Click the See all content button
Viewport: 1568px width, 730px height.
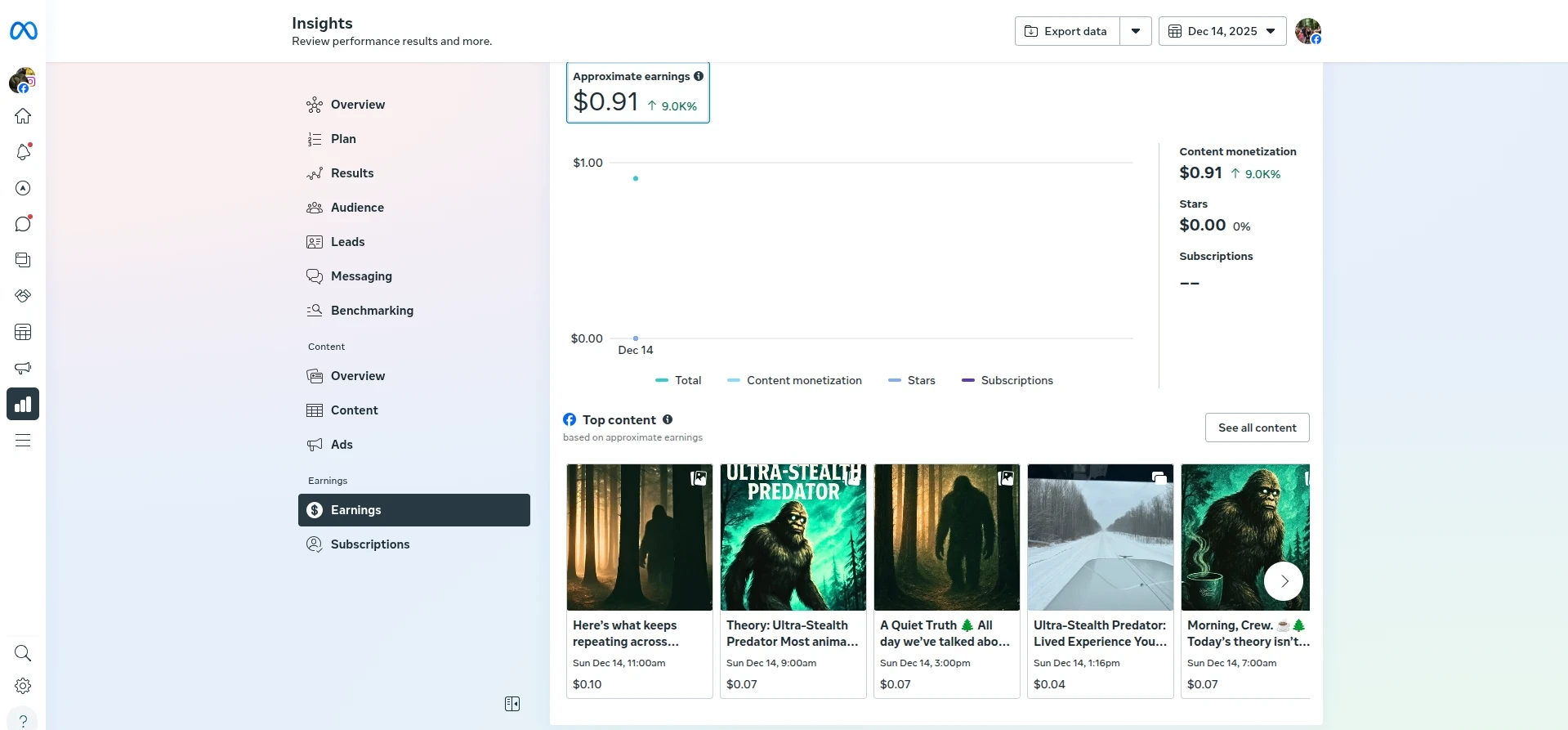1257,428
